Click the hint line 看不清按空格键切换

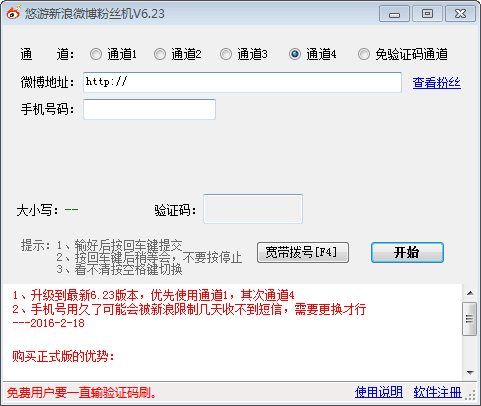(x=119, y=269)
